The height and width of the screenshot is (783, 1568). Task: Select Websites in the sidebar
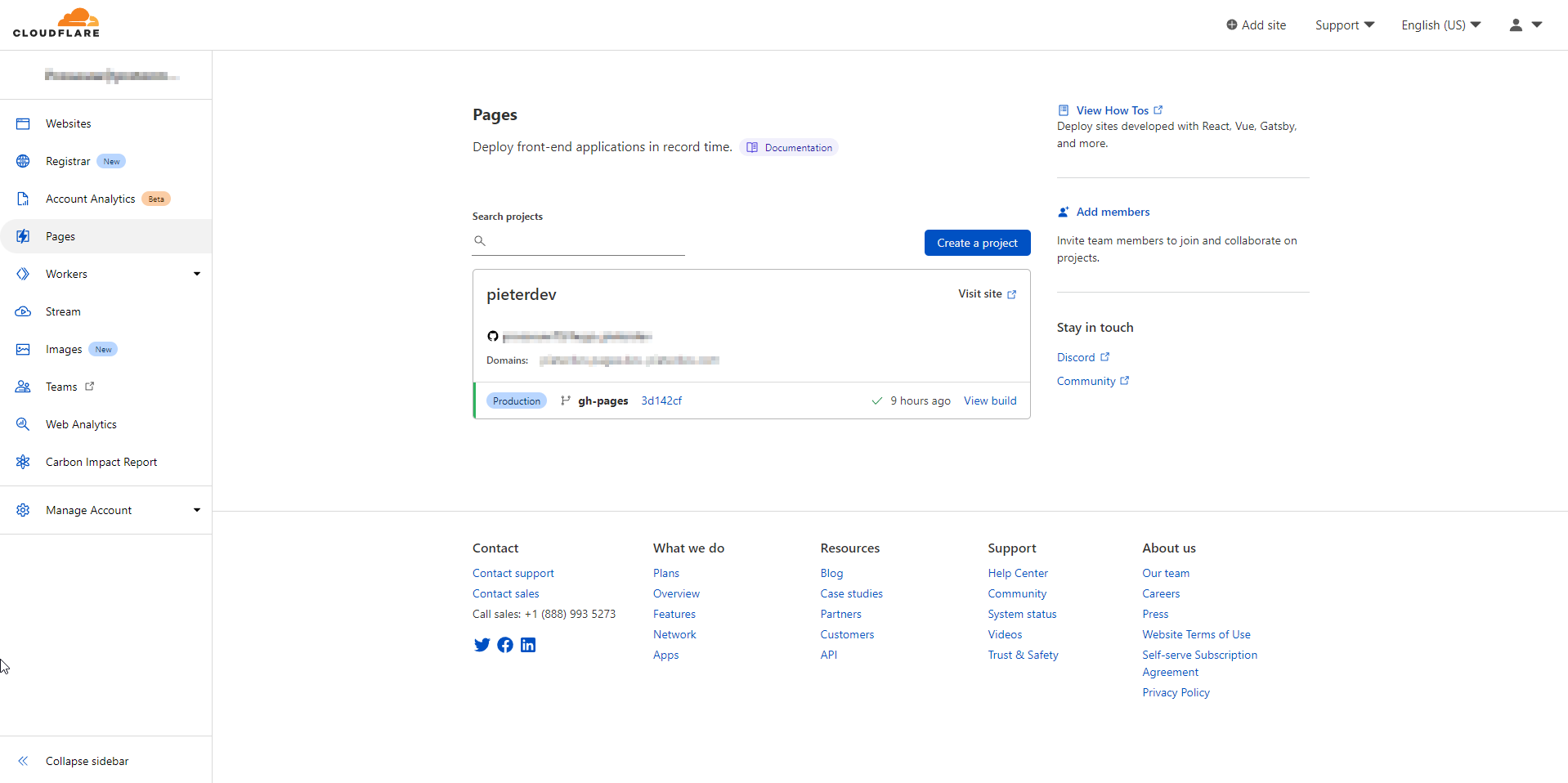click(x=69, y=123)
